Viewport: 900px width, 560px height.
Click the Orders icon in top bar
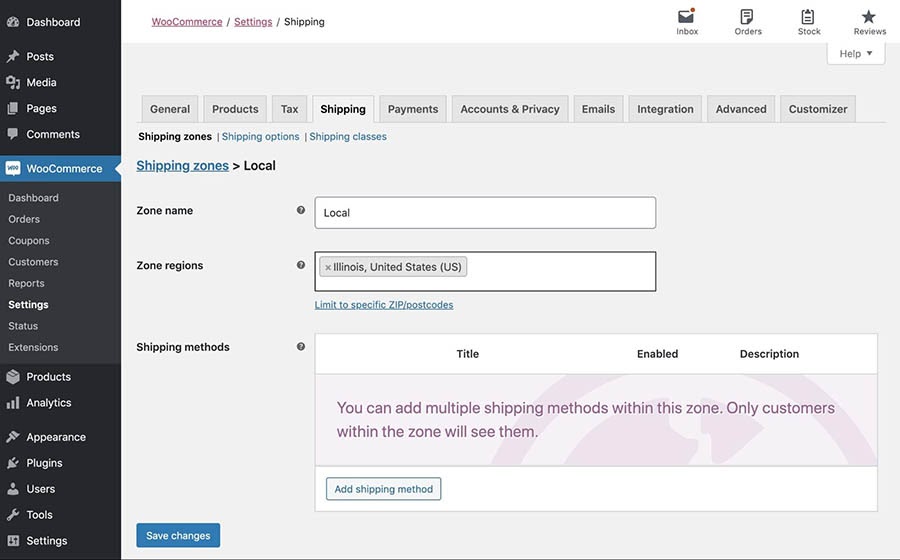pos(747,18)
